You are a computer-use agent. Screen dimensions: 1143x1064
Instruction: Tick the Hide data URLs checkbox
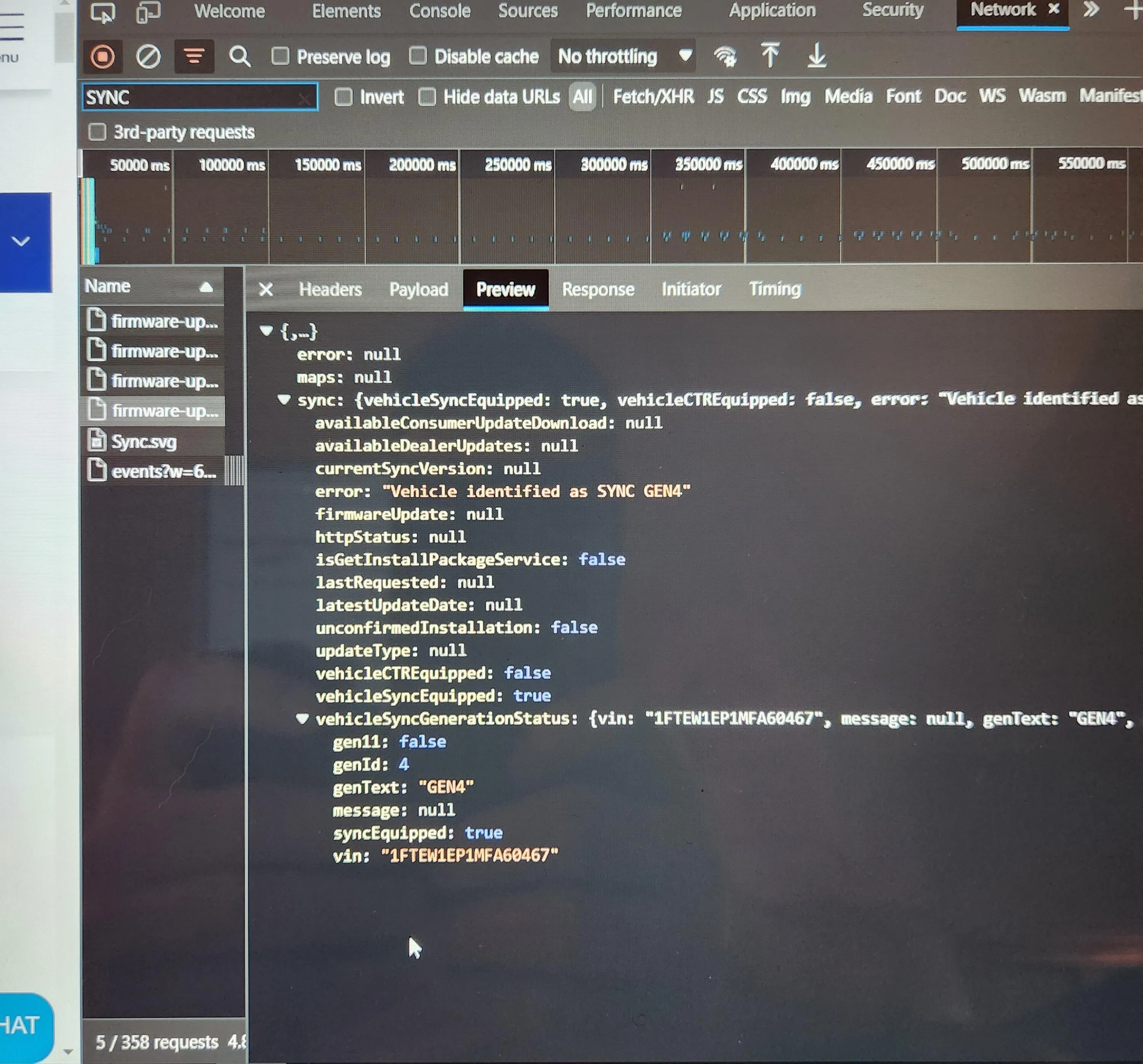coord(427,97)
